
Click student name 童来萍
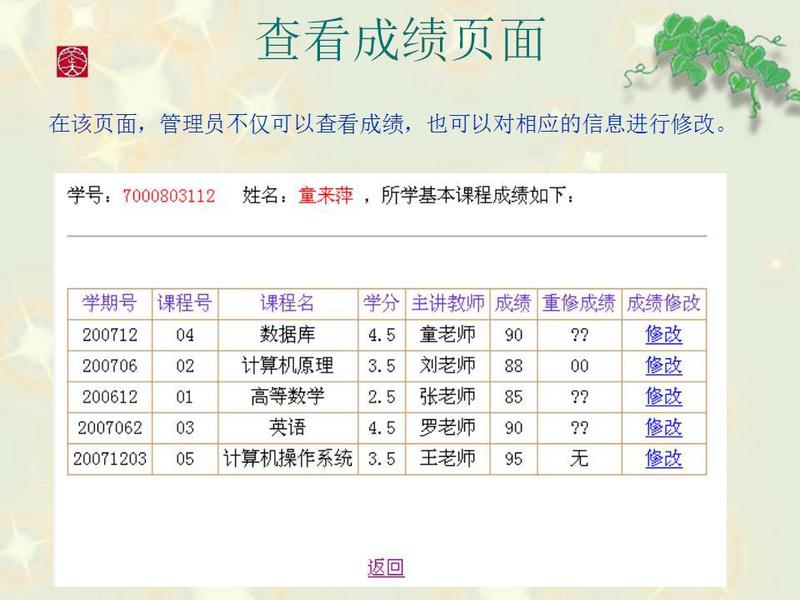(326, 195)
